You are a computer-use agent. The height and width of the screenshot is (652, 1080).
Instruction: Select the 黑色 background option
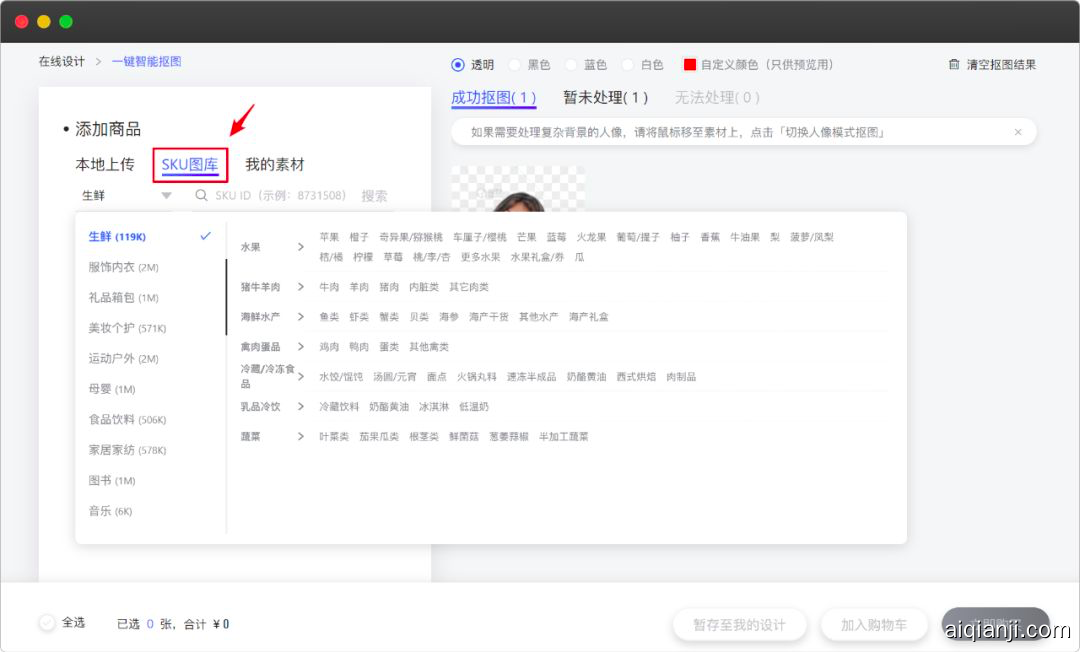[x=515, y=65]
